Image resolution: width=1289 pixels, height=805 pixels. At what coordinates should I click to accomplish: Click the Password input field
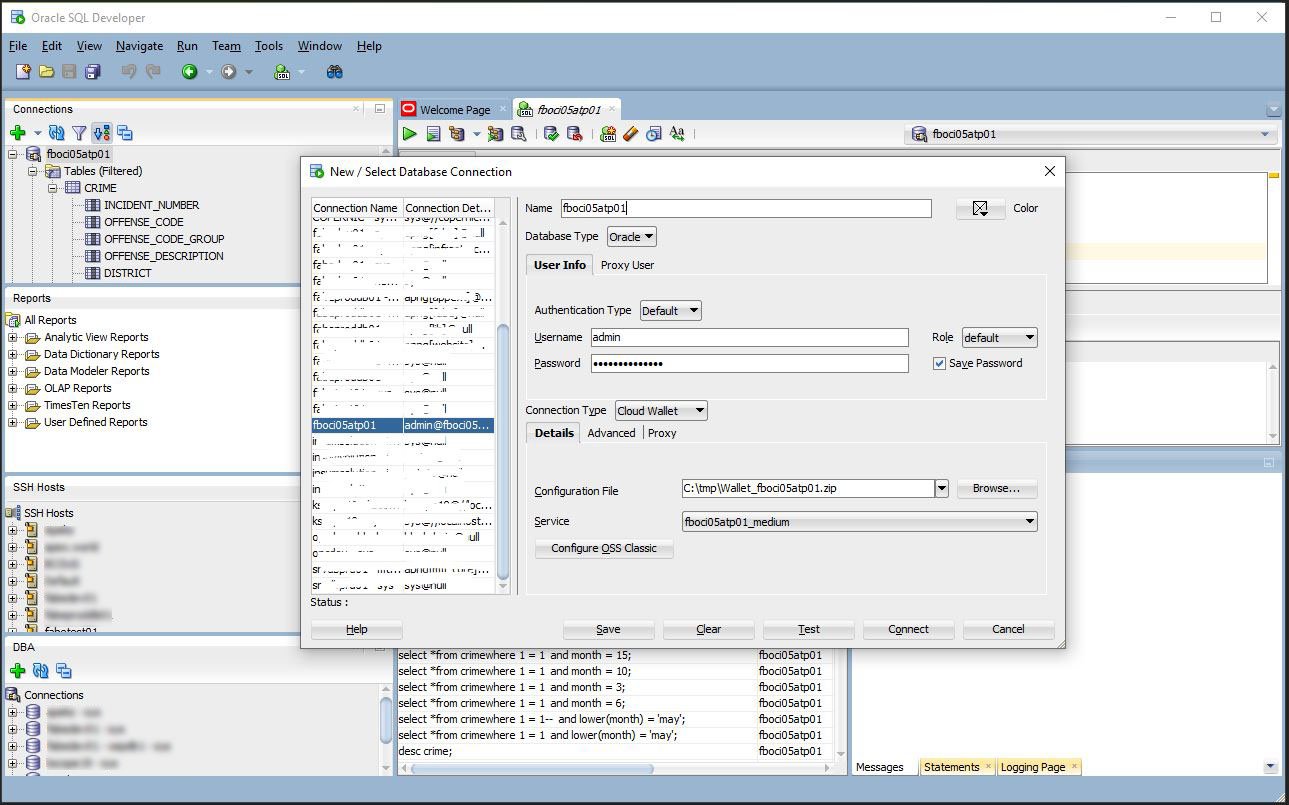coord(749,363)
